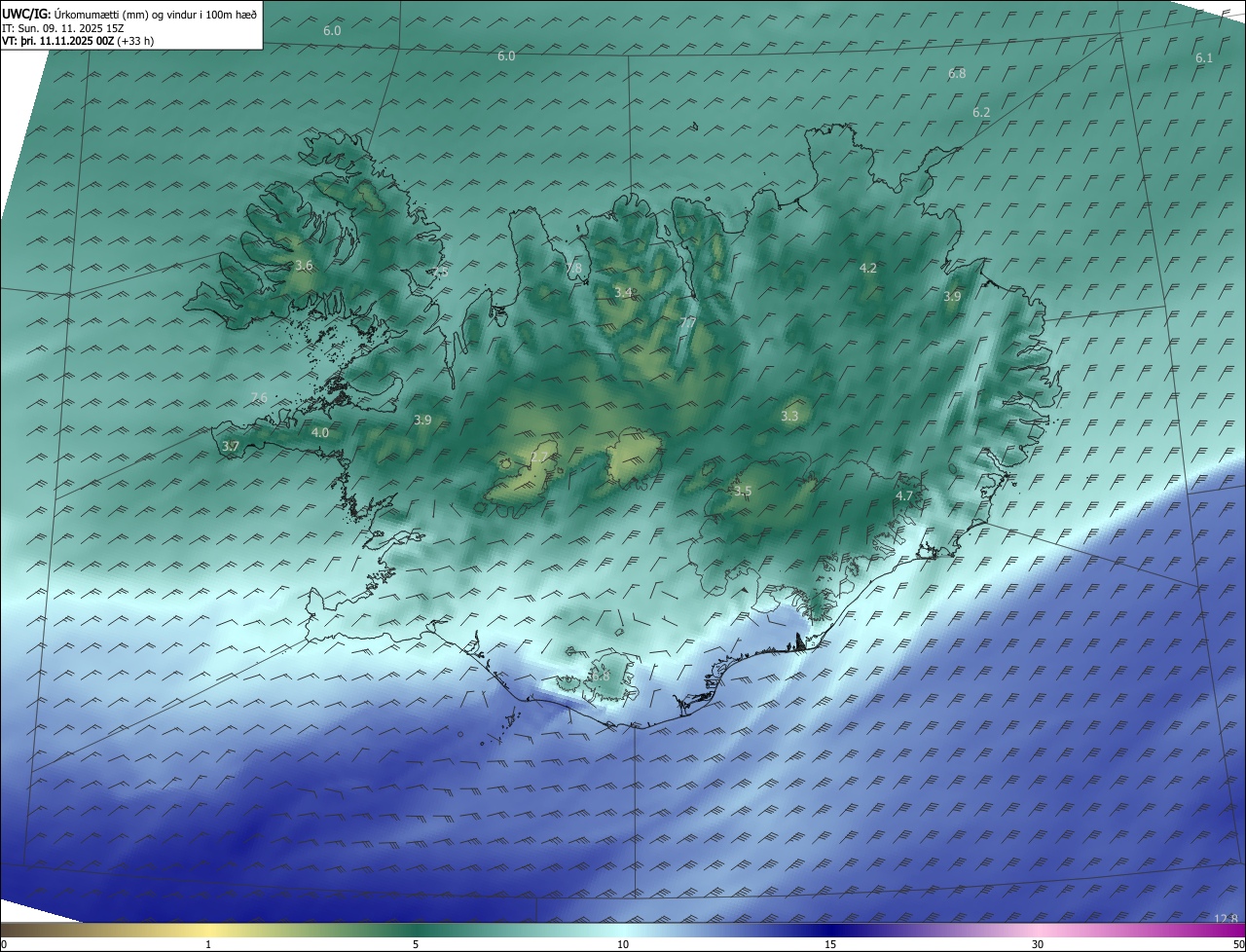Select the 4.0 value label
The width and height of the screenshot is (1246, 952).
tap(320, 433)
